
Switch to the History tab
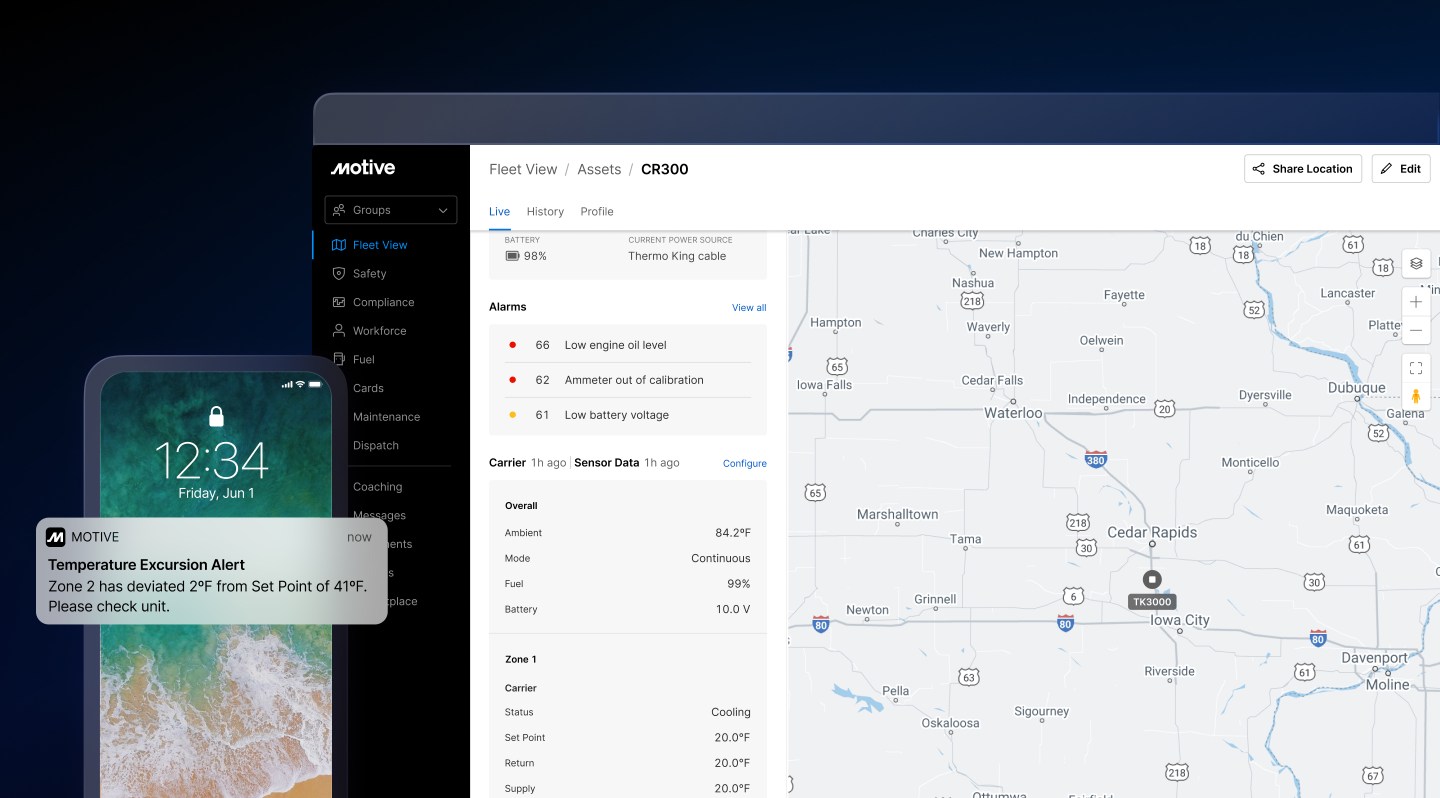(545, 212)
